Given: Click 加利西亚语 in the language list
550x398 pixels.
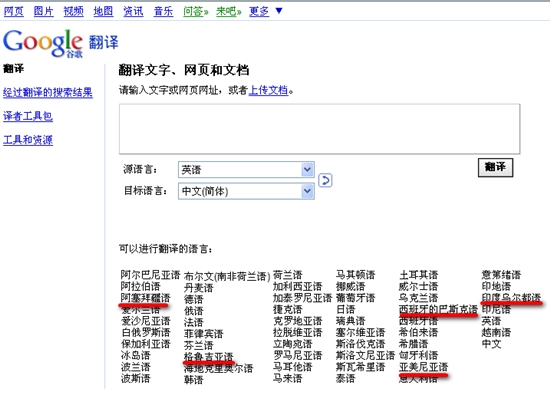Looking at the screenshot, I should [x=297, y=286].
